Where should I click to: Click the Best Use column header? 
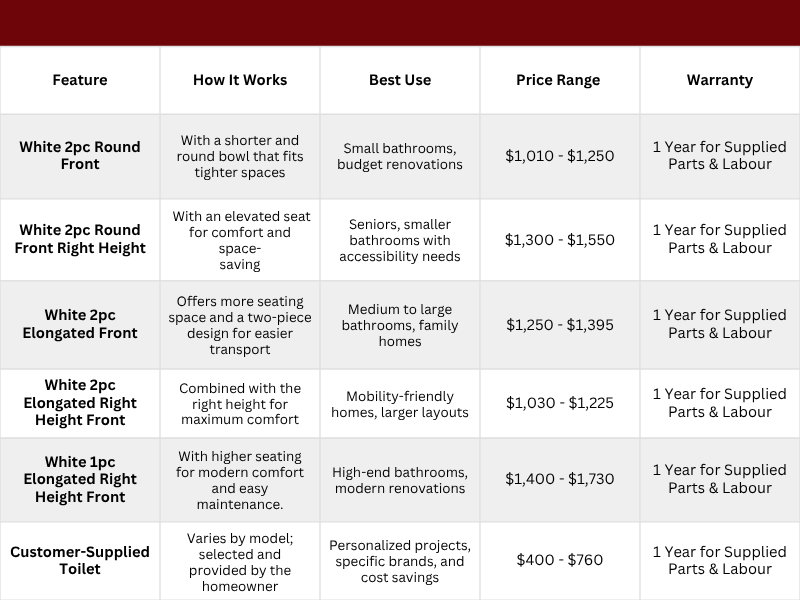(400, 80)
